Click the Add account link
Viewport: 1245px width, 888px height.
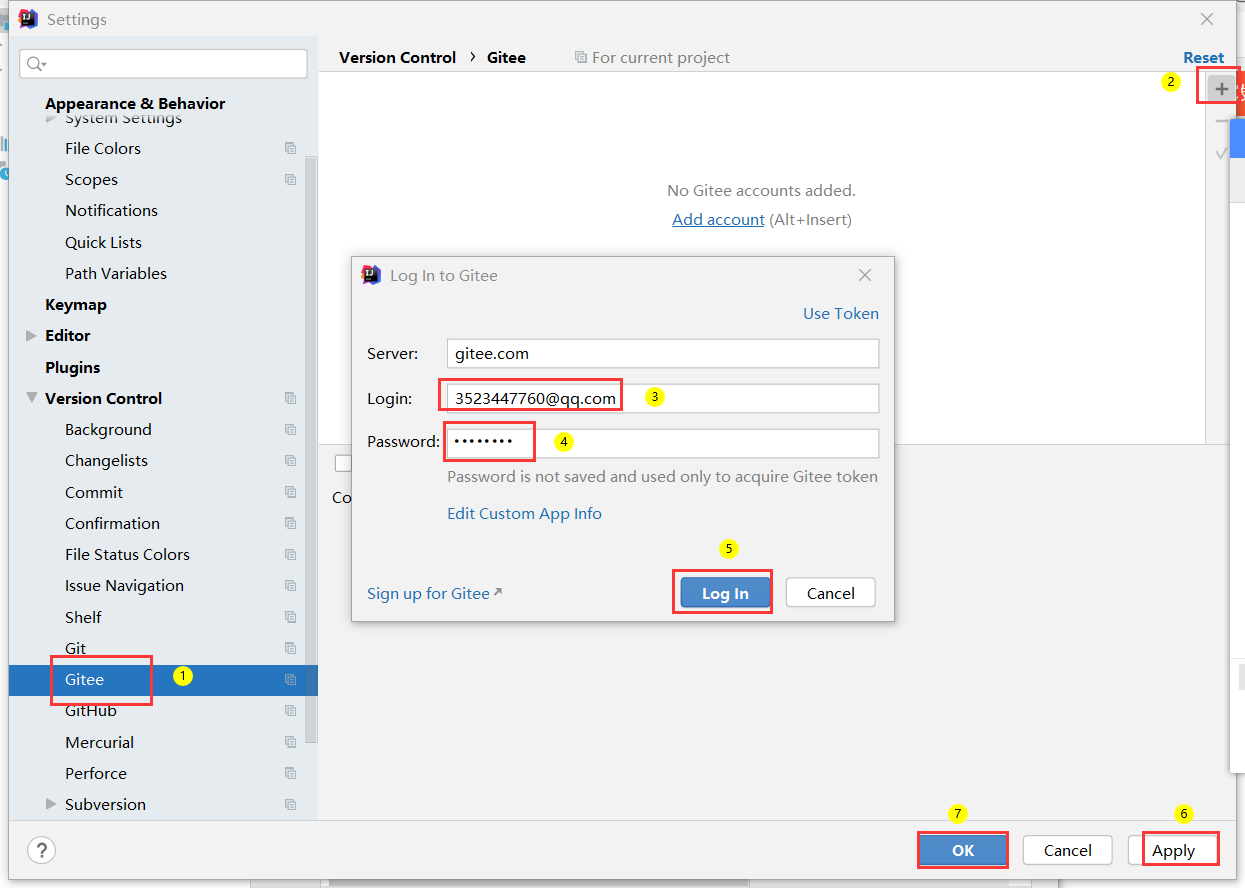point(718,219)
